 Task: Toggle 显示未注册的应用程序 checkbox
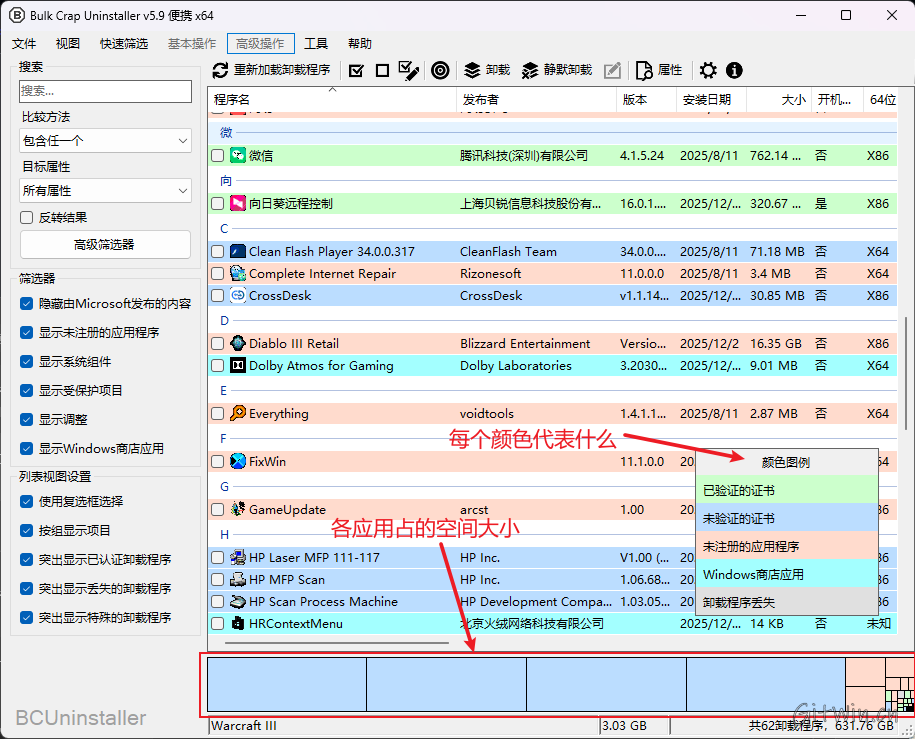[26, 333]
